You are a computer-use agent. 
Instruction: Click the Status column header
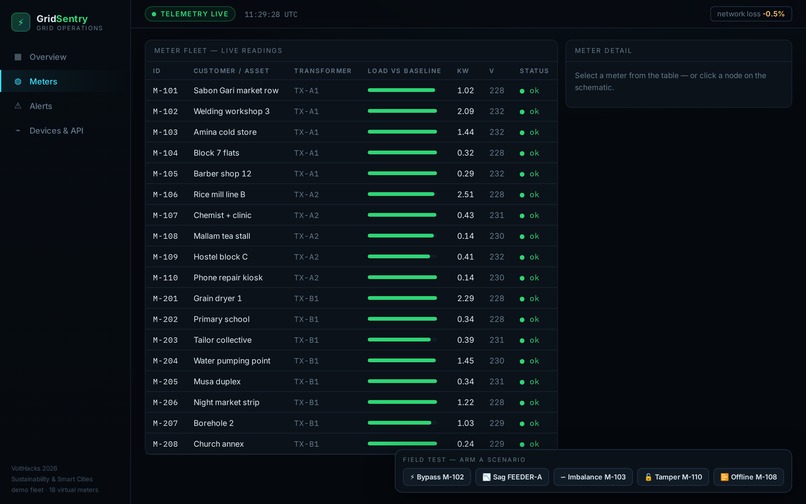pos(534,71)
